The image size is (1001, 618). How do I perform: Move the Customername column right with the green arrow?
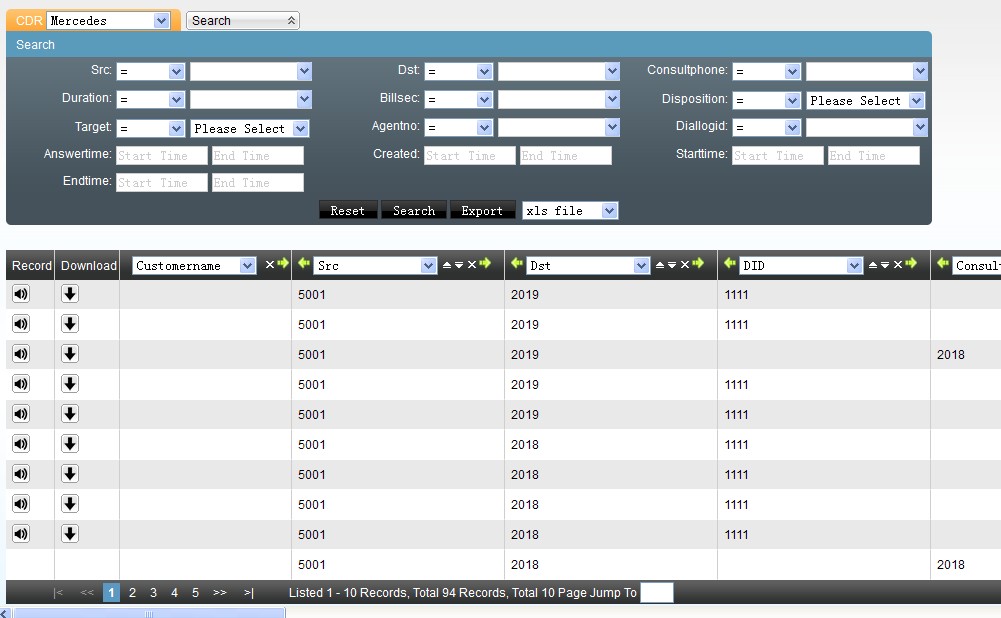(x=283, y=264)
